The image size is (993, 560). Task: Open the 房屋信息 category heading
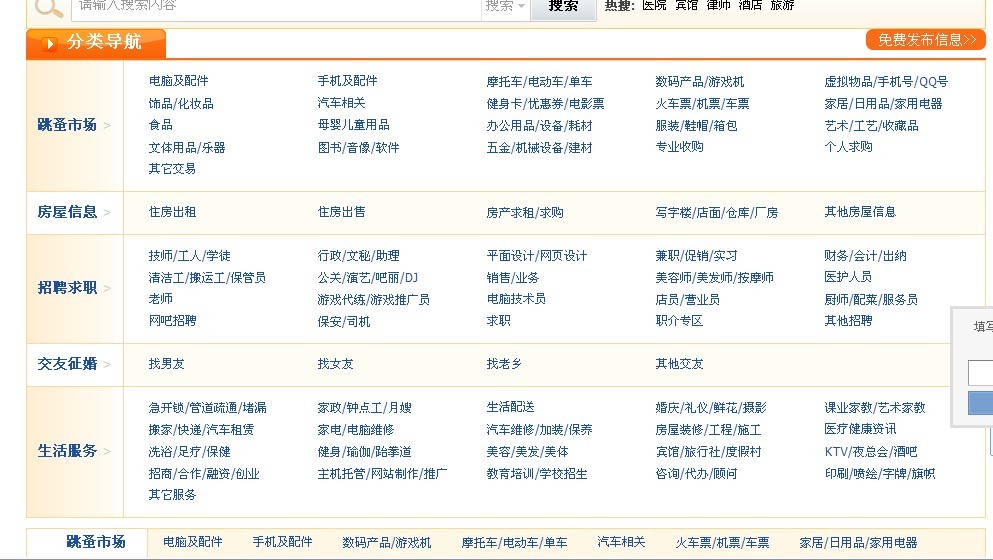point(67,212)
